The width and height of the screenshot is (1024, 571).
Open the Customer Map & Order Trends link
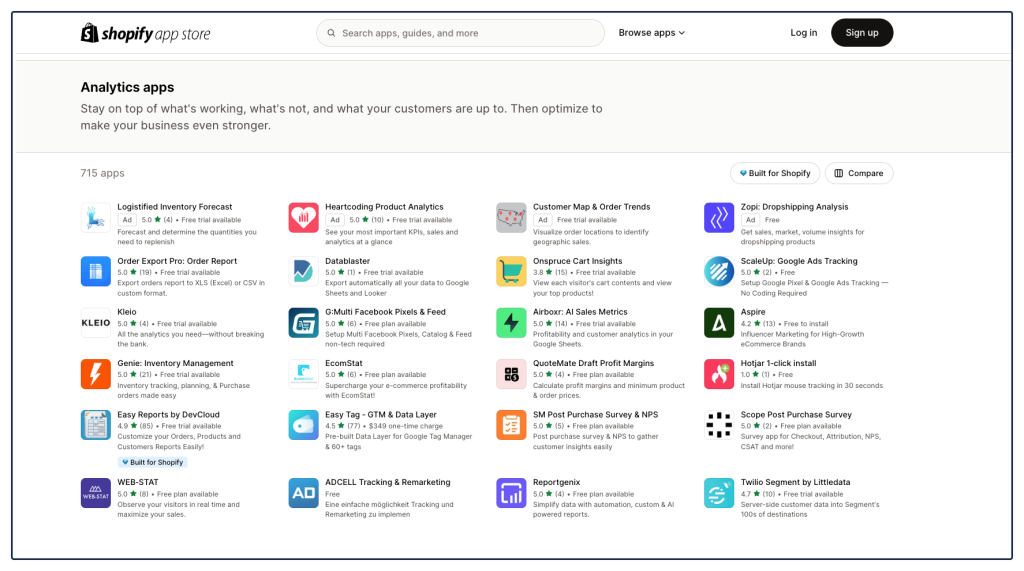pos(591,207)
